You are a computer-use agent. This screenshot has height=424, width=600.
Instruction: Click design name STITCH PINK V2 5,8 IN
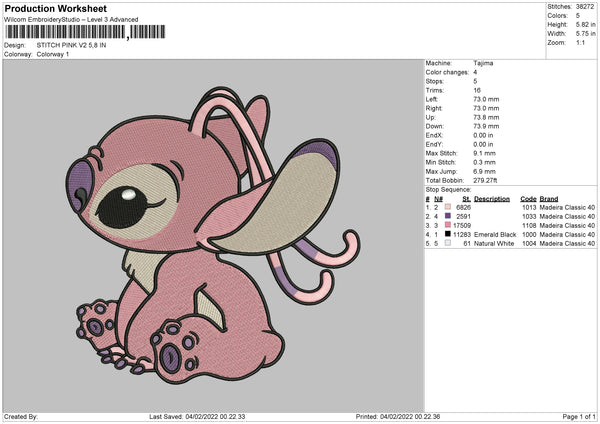click(72, 45)
